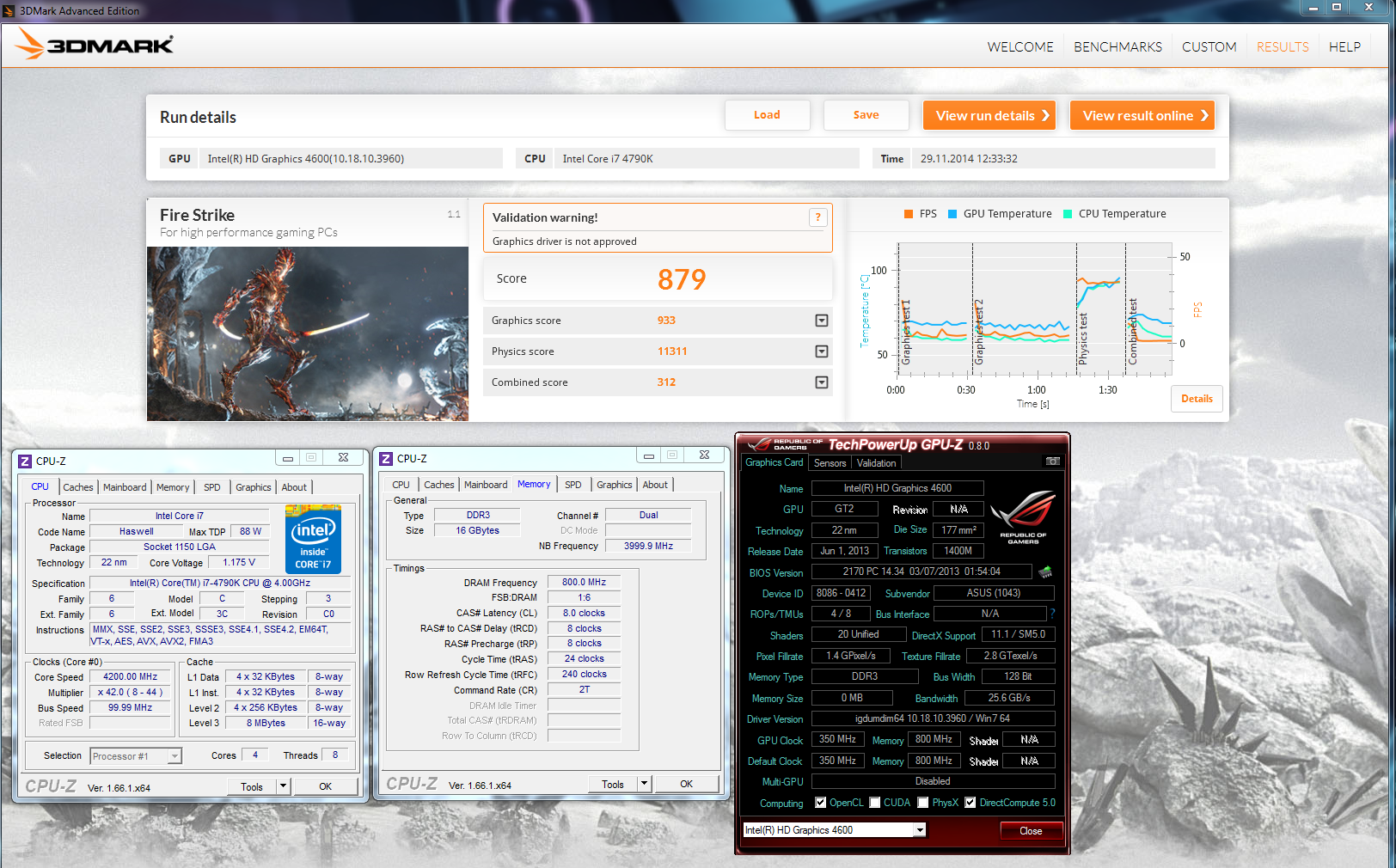Switch to Validation tab in GPU-Z

click(x=877, y=463)
